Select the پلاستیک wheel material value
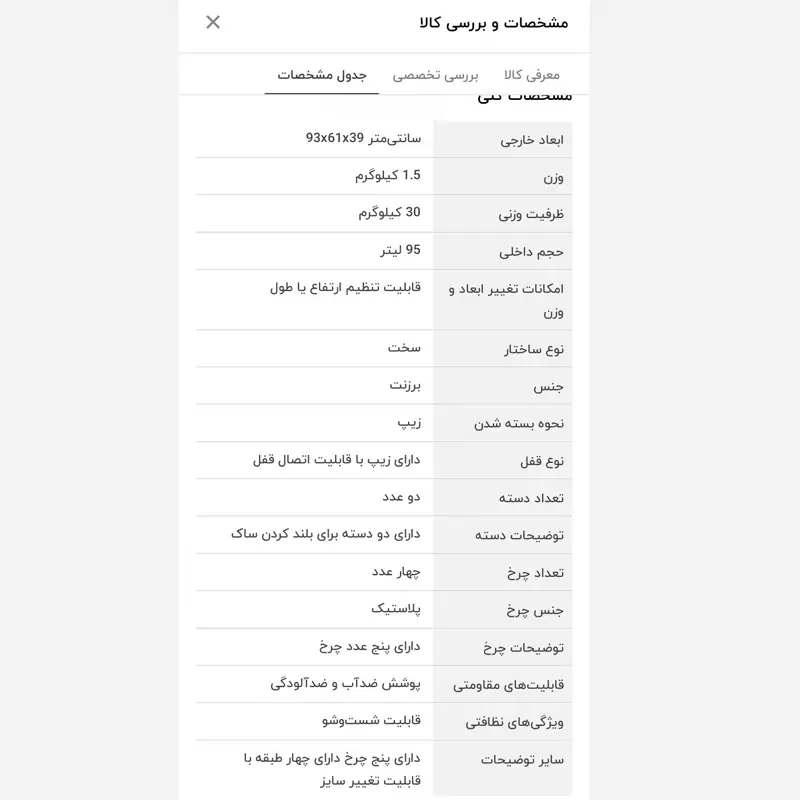 (396, 609)
